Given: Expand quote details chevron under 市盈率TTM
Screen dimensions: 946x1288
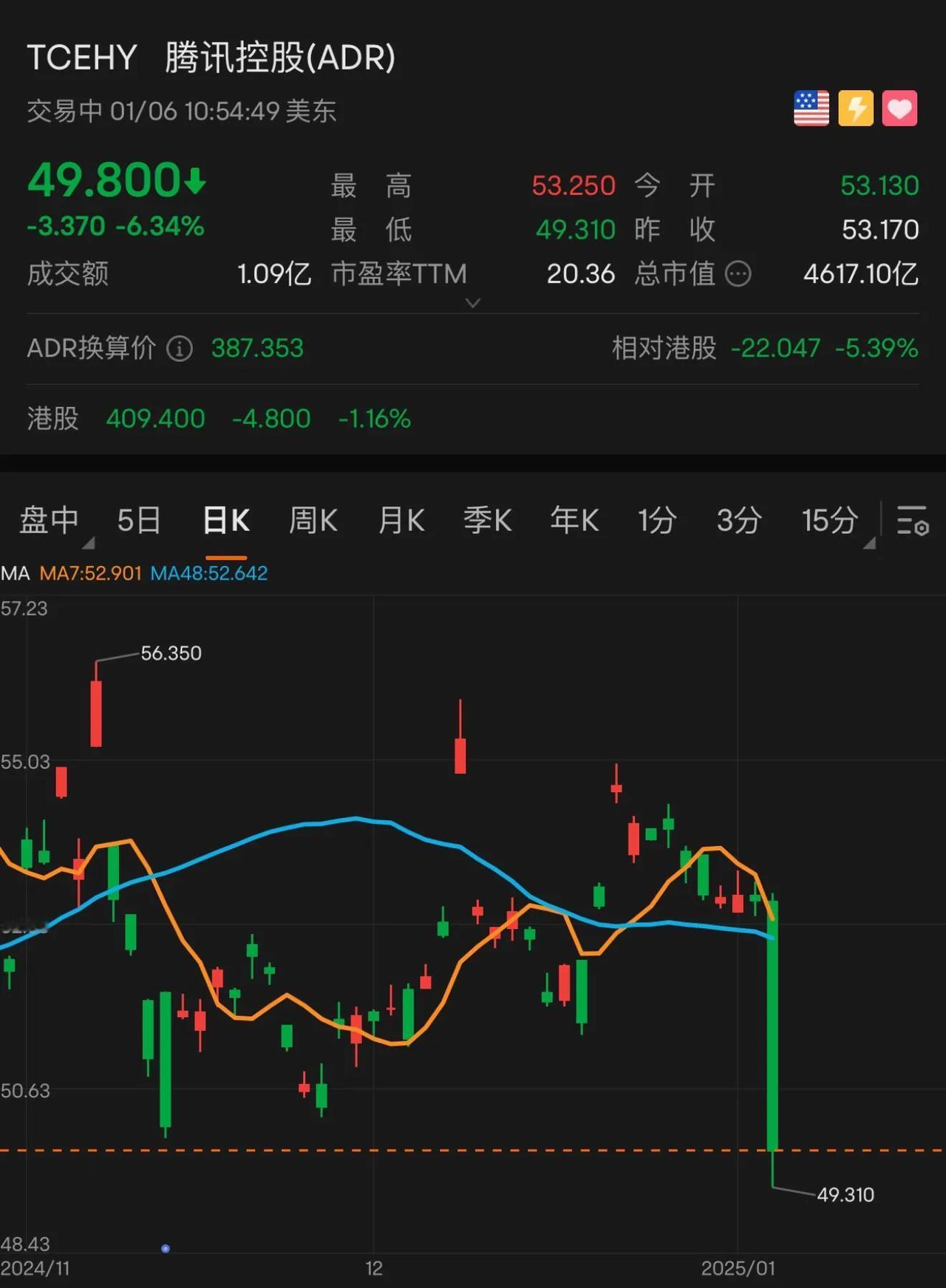Looking at the screenshot, I should 473,303.
